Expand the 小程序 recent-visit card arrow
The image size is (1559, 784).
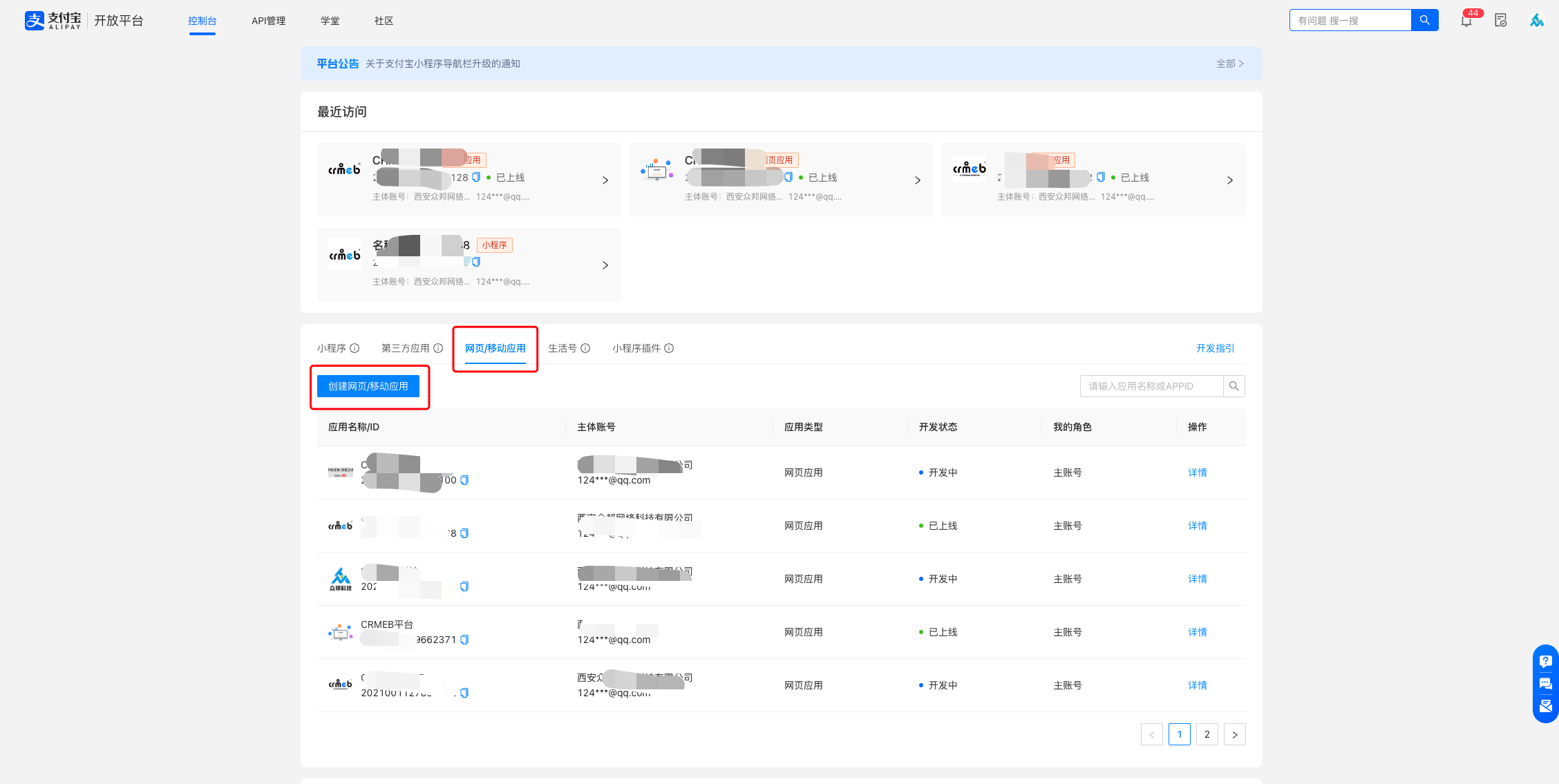tap(605, 265)
